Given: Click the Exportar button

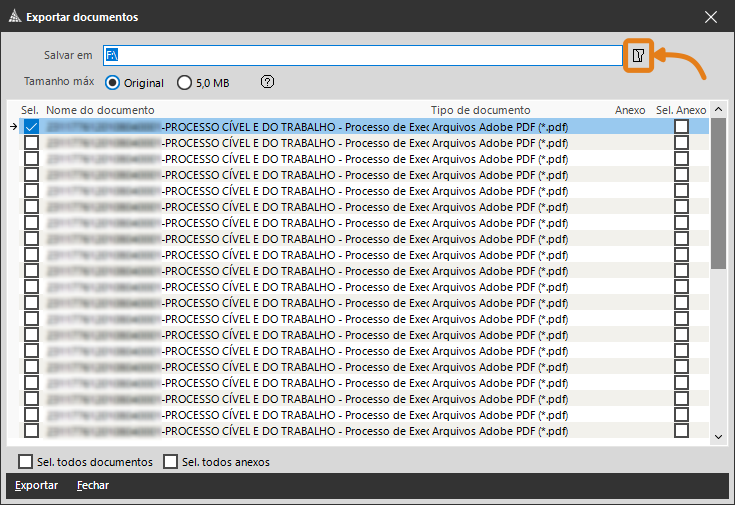Looking at the screenshot, I should (36, 486).
